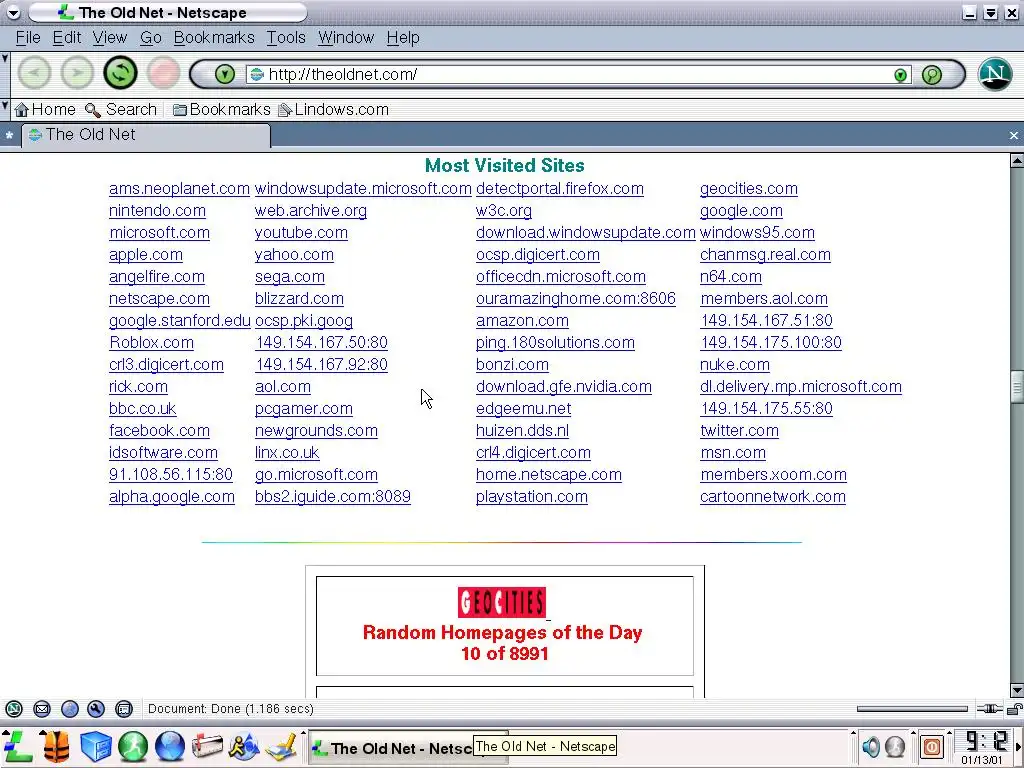Screen dimensions: 1024x768
Task: Launch the blue globe browser icon
Action: [x=170, y=746]
